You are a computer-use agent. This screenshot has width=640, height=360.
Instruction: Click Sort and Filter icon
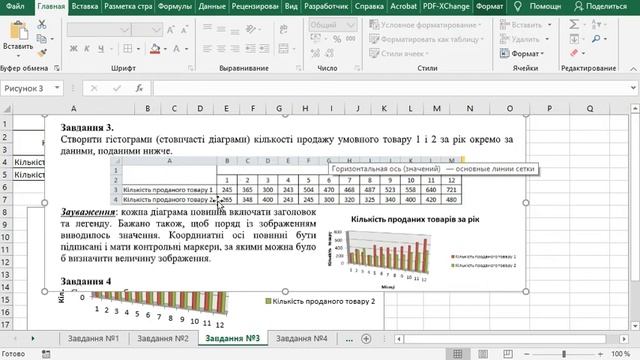tap(596, 24)
